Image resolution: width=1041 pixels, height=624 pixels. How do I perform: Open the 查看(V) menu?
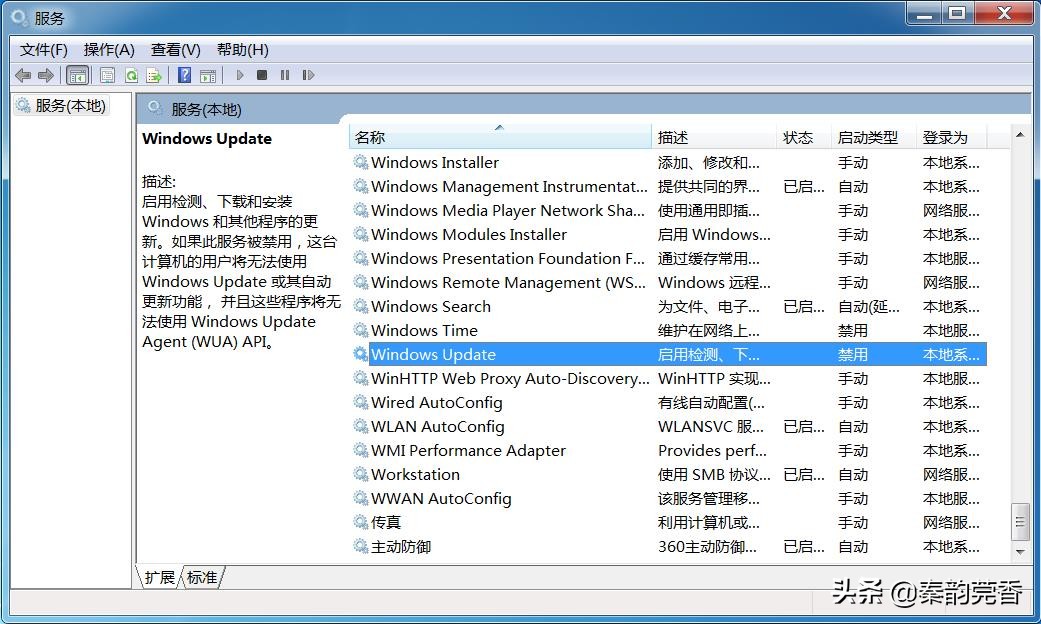pyautogui.click(x=175, y=49)
